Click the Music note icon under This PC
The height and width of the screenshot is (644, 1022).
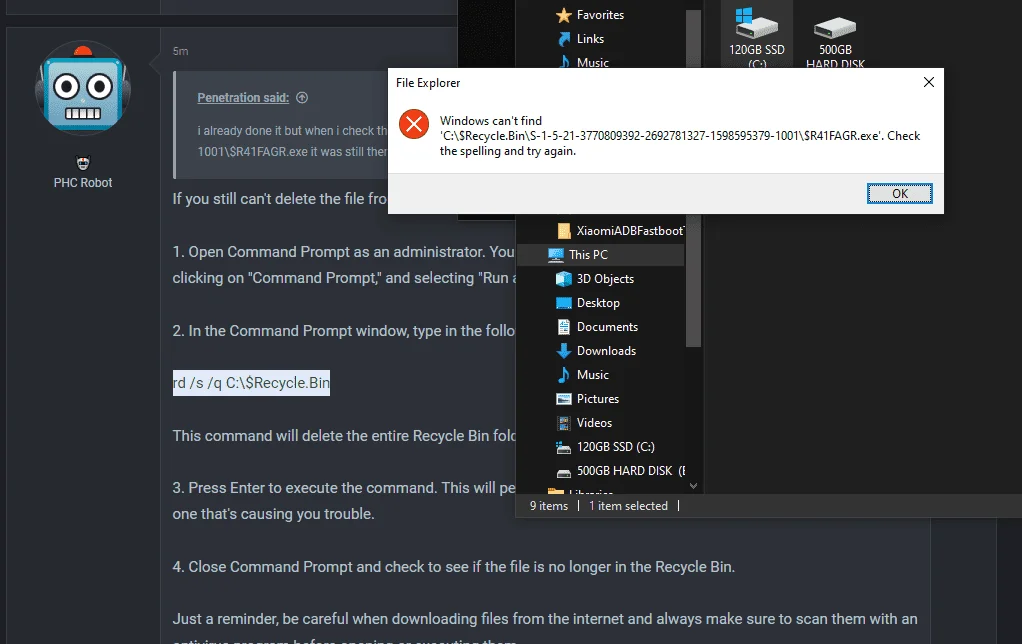click(564, 375)
